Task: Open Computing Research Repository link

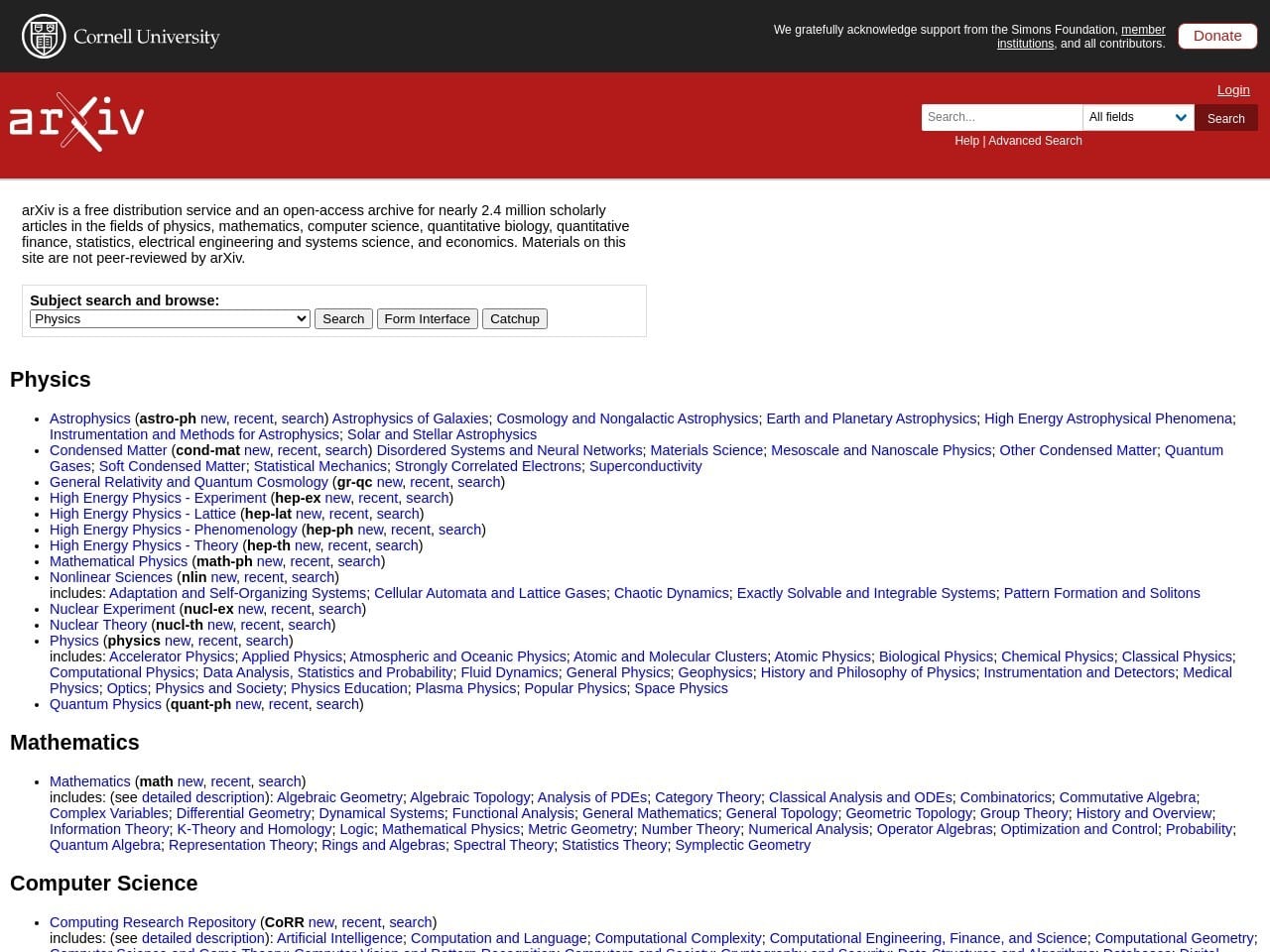Action: [153, 922]
